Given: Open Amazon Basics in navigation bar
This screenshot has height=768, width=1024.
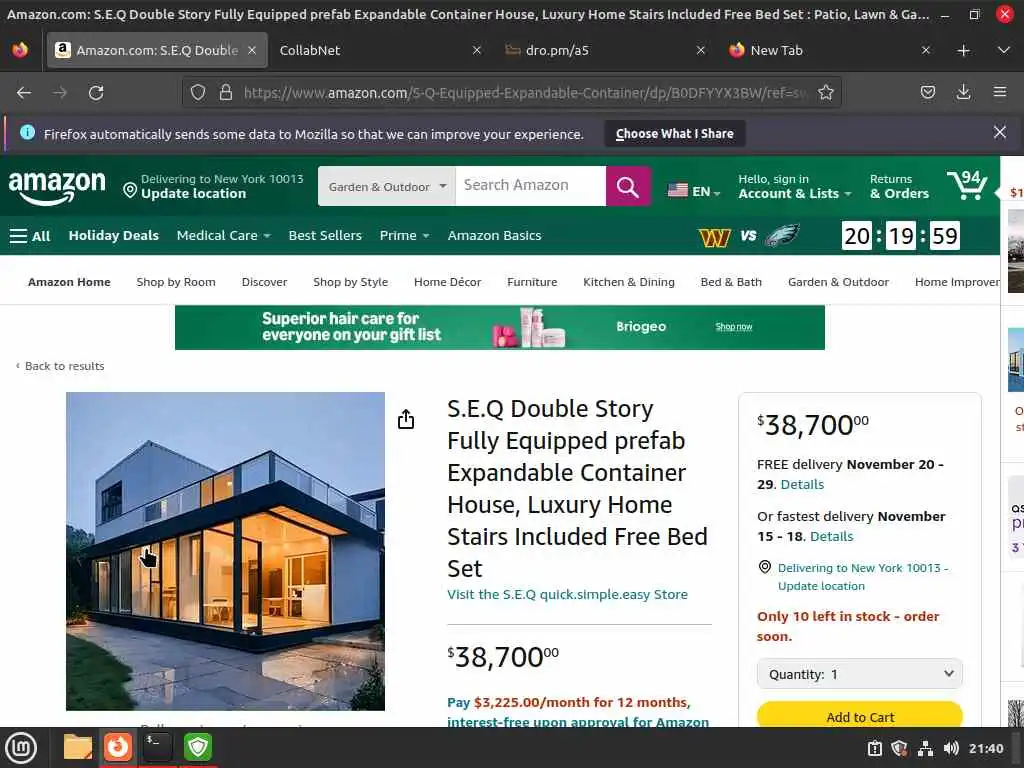Looking at the screenshot, I should pyautogui.click(x=494, y=236).
